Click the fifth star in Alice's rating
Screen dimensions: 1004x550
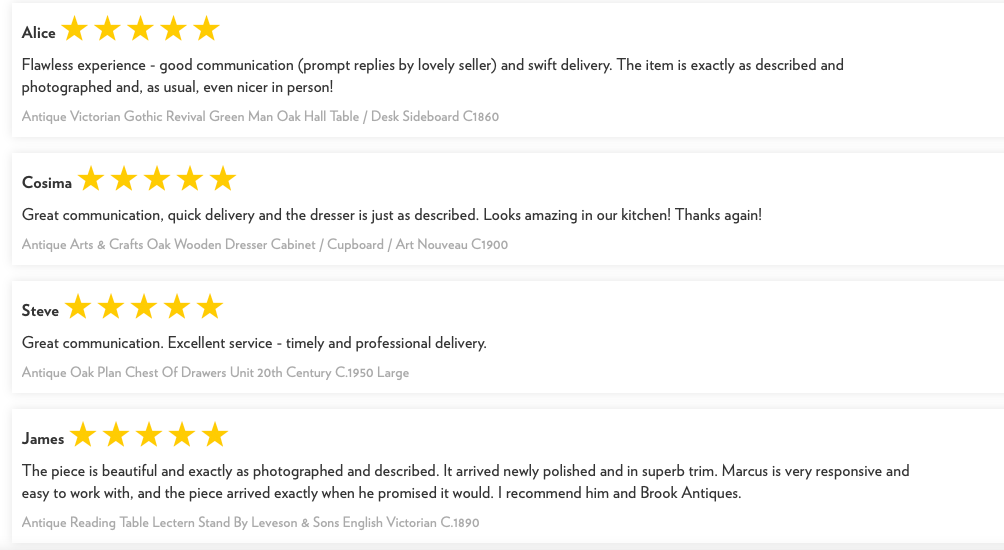tap(206, 29)
